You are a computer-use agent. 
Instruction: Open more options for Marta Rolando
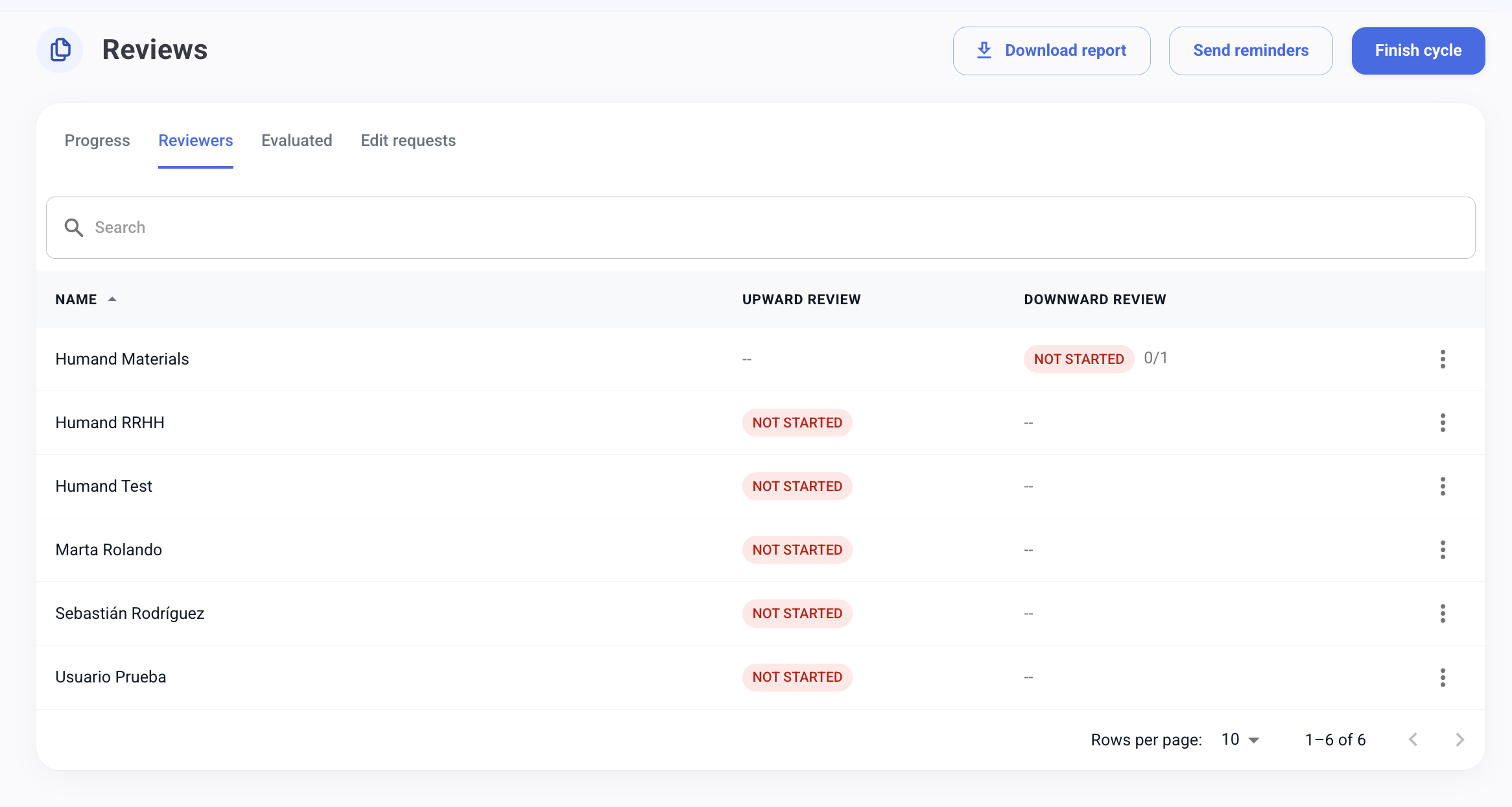tap(1443, 549)
